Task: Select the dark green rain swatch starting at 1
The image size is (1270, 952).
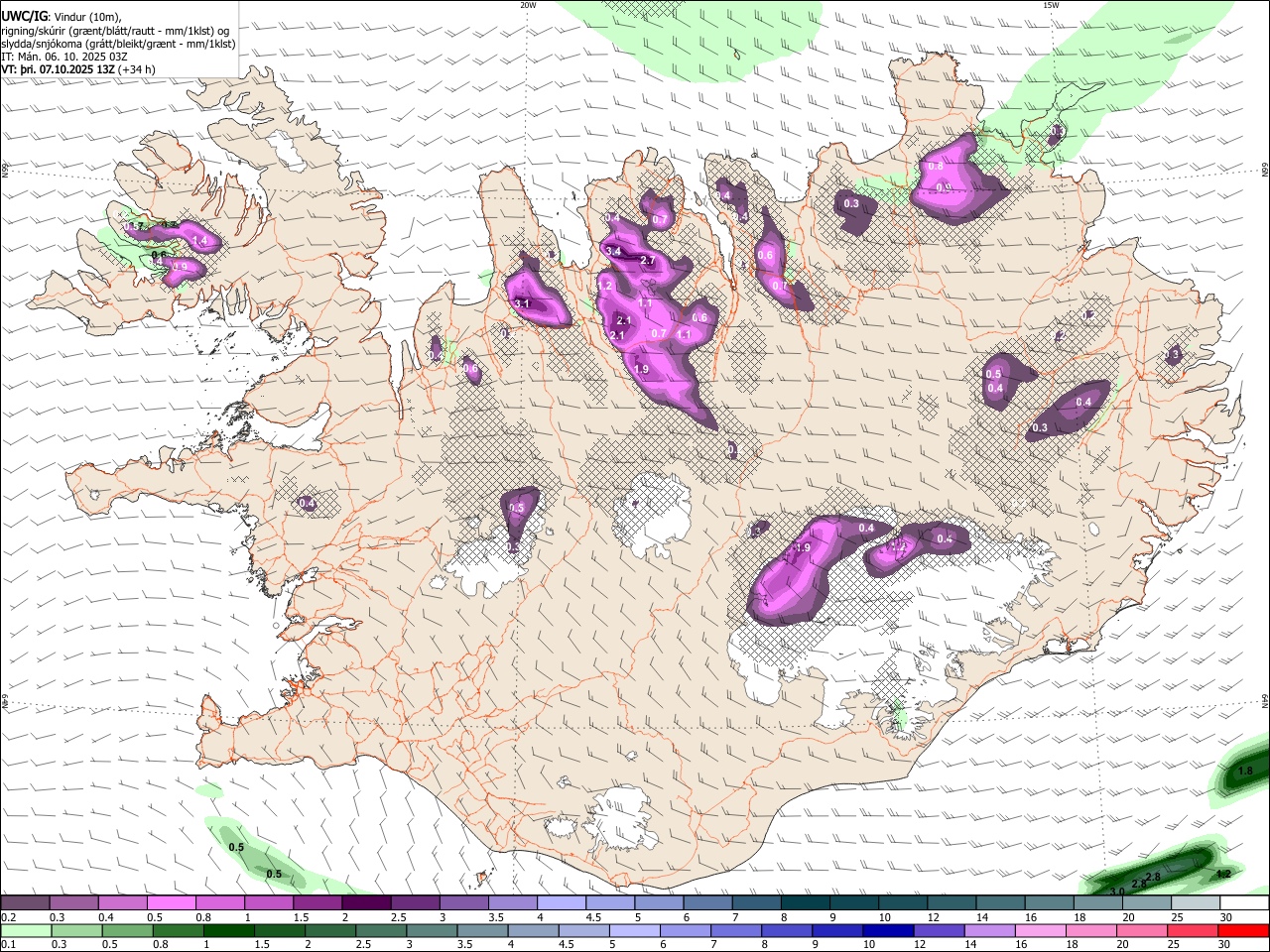Action: click(229, 930)
